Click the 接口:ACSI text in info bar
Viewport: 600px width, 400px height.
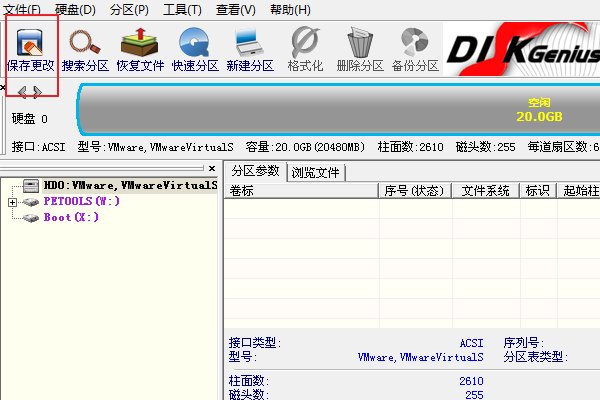[x=38, y=147]
